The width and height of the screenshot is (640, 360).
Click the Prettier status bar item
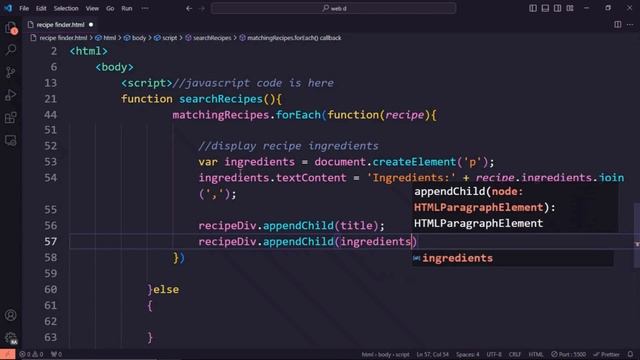pyautogui.click(x=606, y=354)
